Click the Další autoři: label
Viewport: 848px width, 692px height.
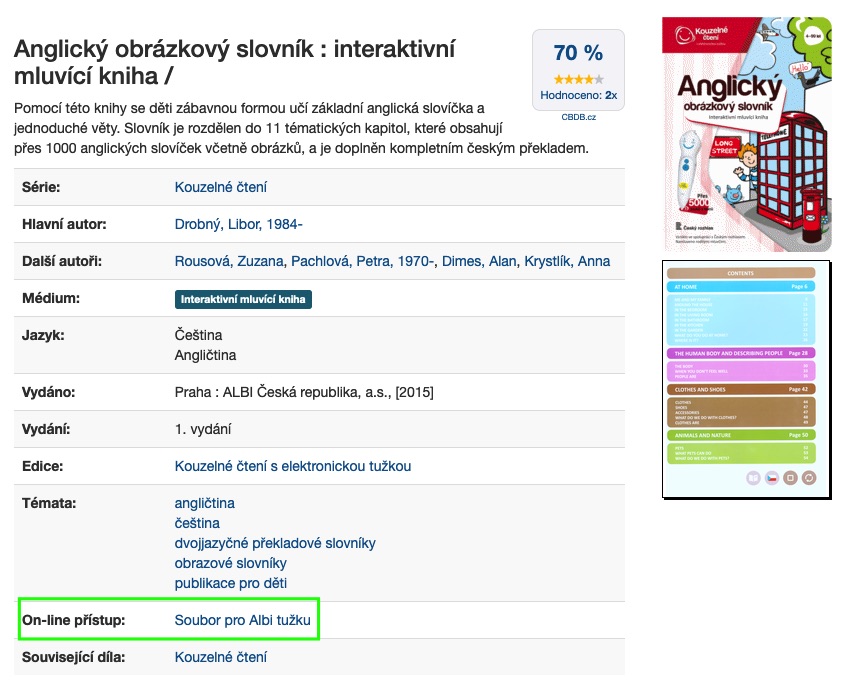click(x=62, y=261)
